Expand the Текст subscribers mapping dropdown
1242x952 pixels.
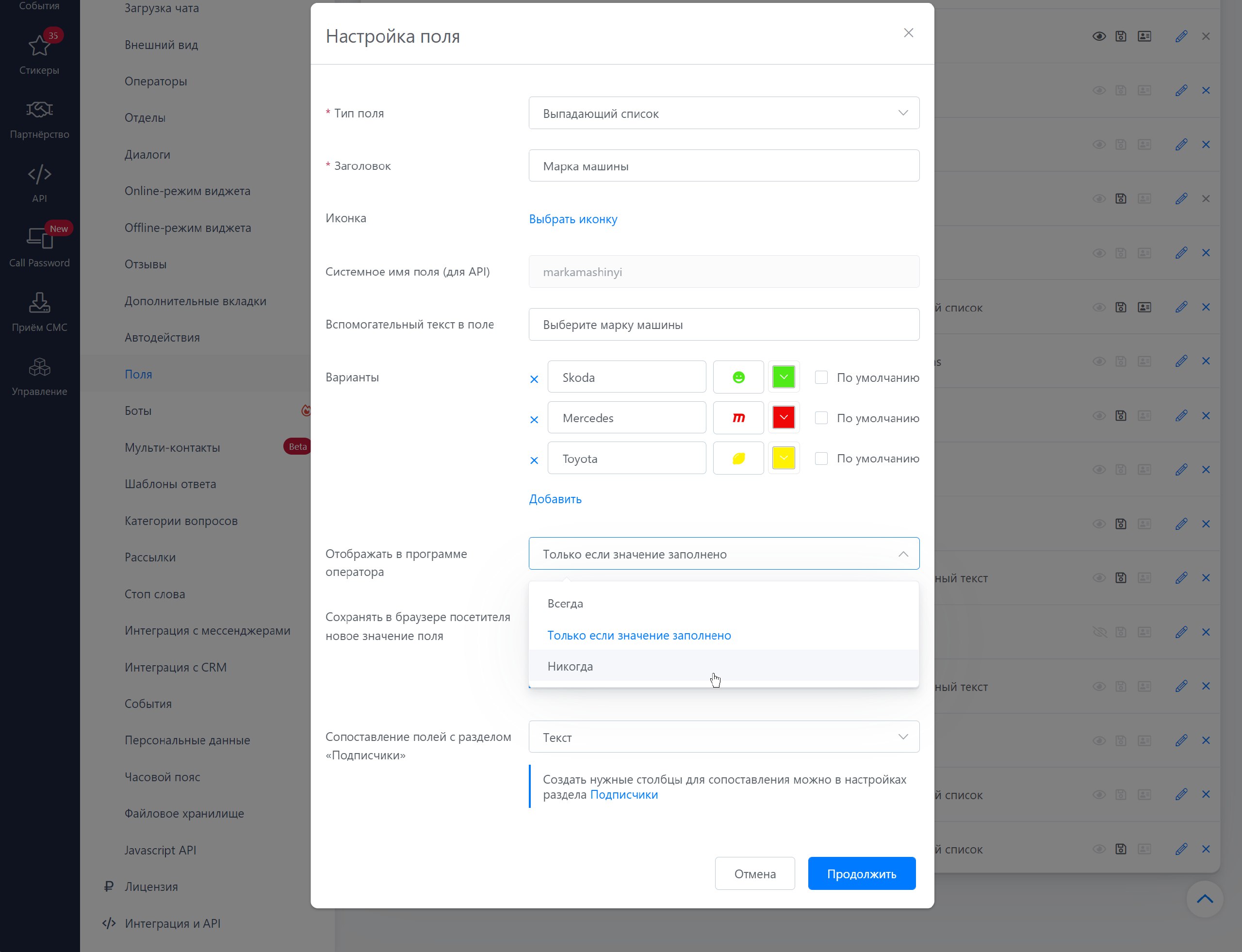pyautogui.click(x=723, y=737)
